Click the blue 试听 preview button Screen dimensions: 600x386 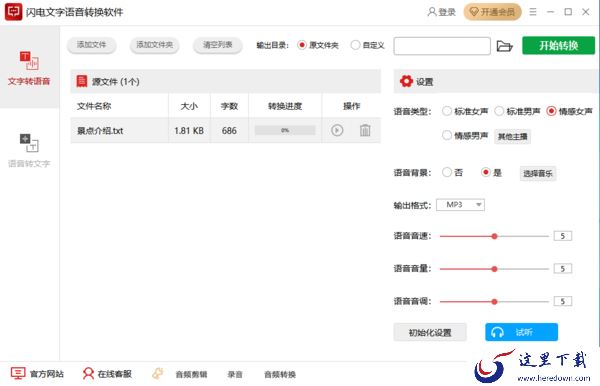(522, 332)
